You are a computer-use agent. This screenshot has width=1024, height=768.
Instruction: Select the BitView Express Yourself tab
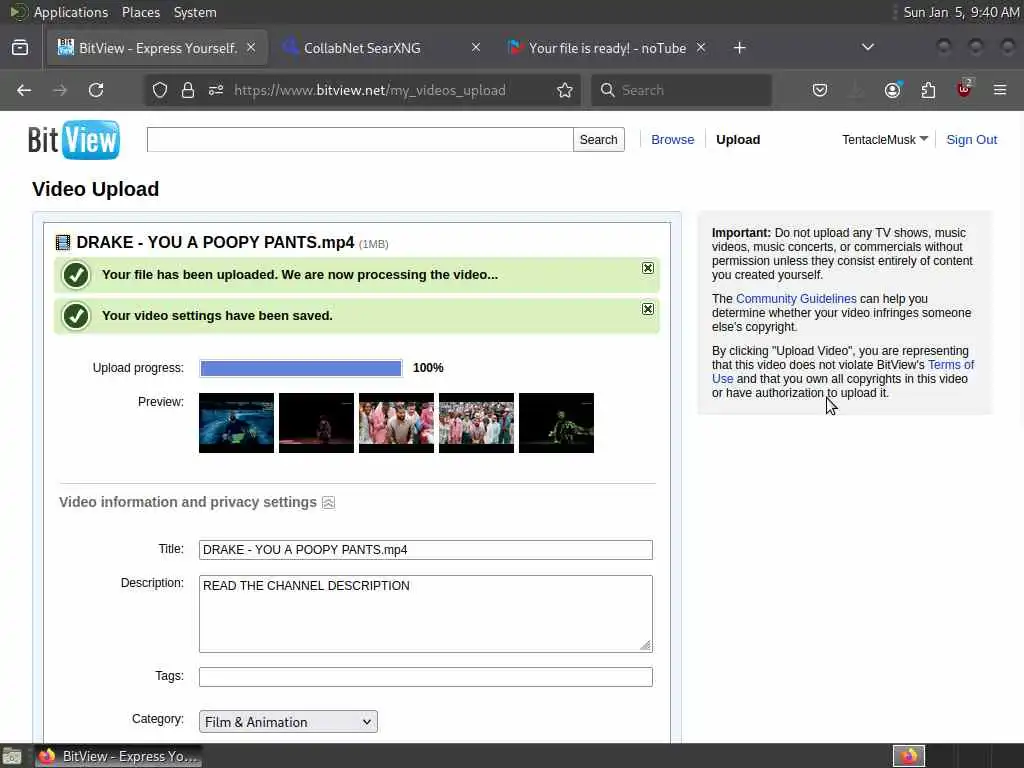[x=157, y=48]
